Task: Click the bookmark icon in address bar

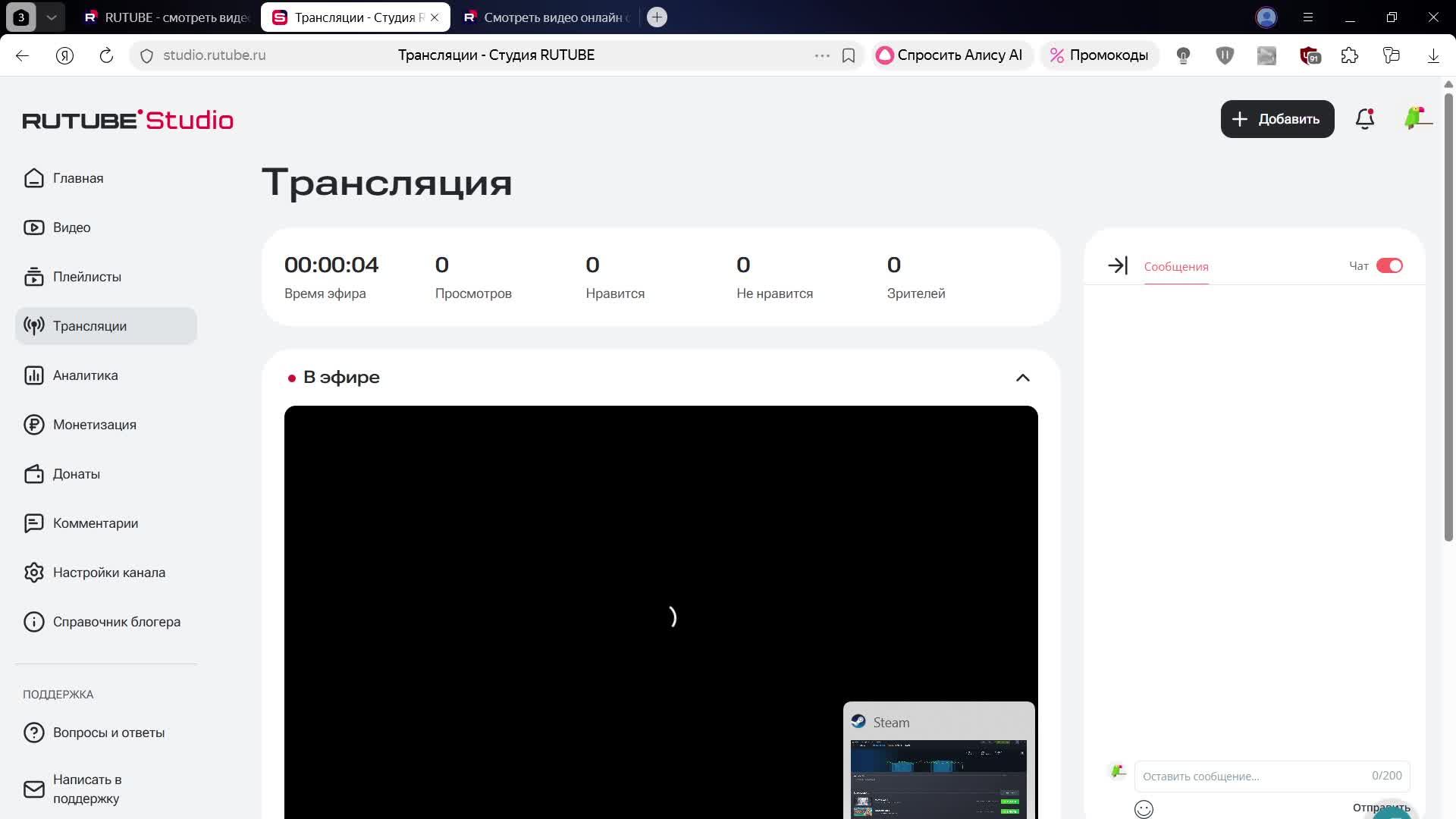Action: [x=849, y=55]
